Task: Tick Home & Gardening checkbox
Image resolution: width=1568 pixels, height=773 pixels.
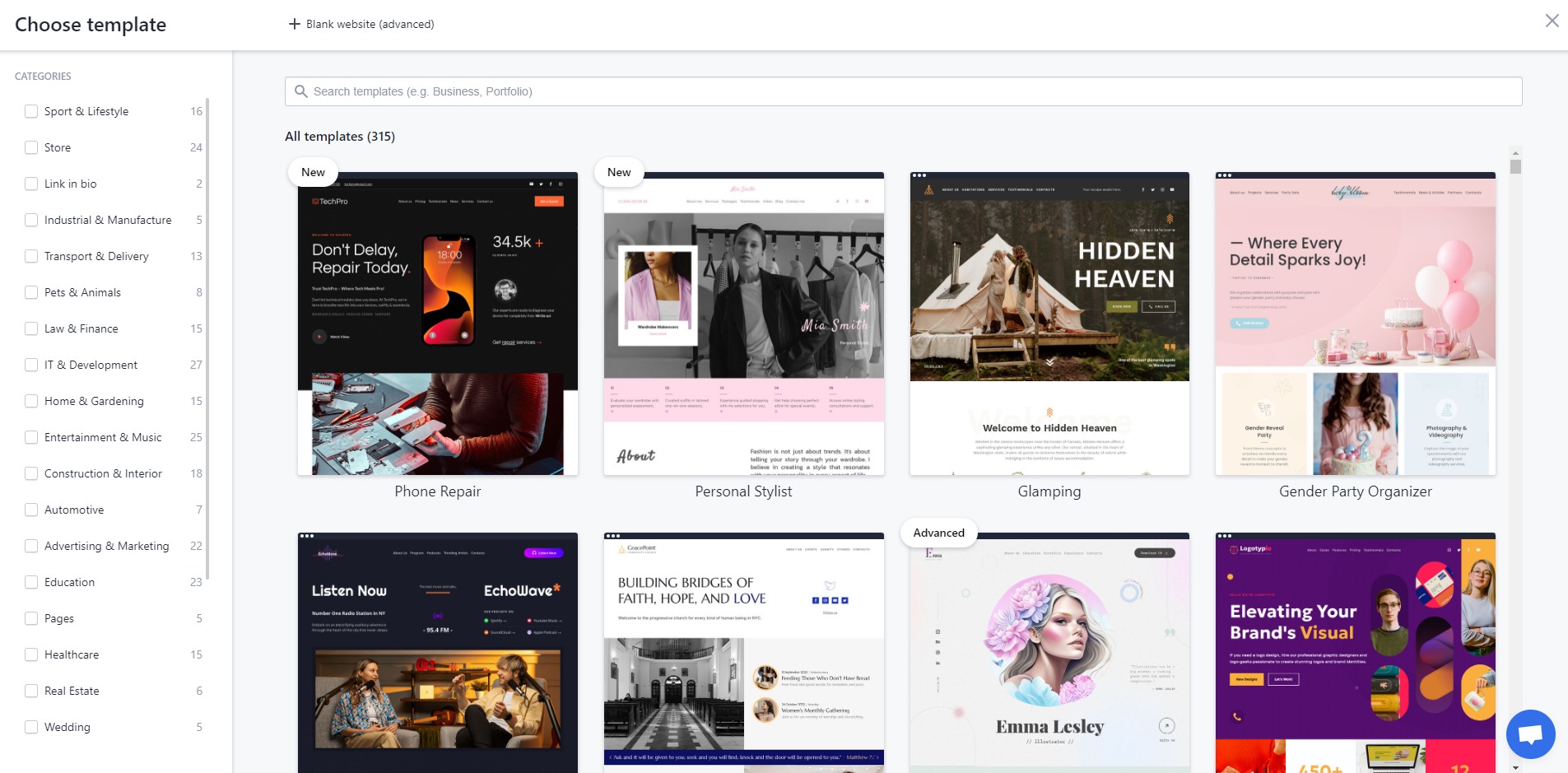Action: tap(31, 401)
